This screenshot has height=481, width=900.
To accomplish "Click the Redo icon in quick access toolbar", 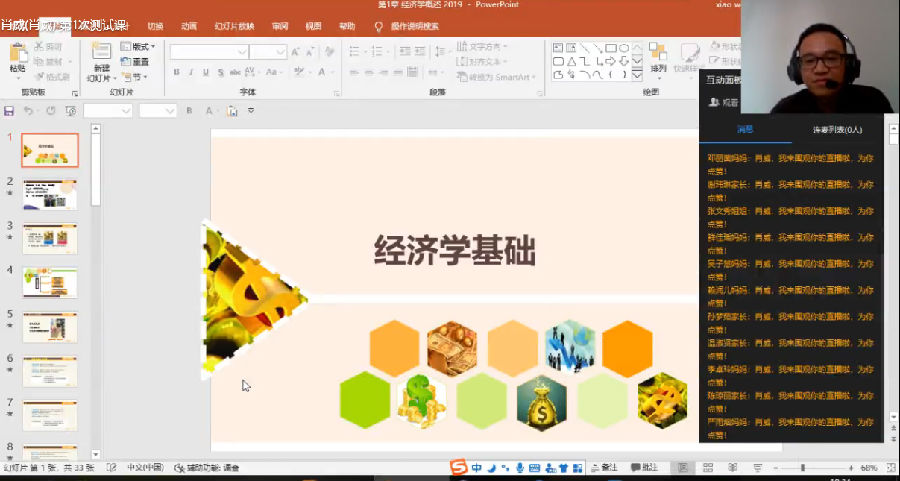I will pyautogui.click(x=51, y=111).
